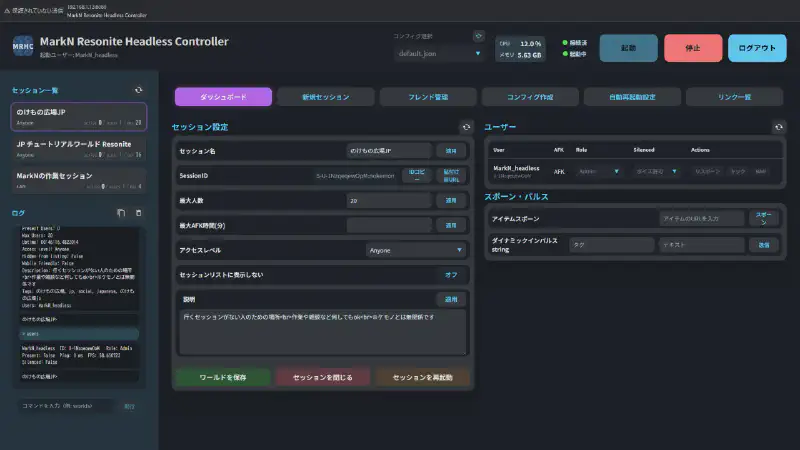Apply the セッション名 change
The width and height of the screenshot is (800, 450).
pos(451,151)
